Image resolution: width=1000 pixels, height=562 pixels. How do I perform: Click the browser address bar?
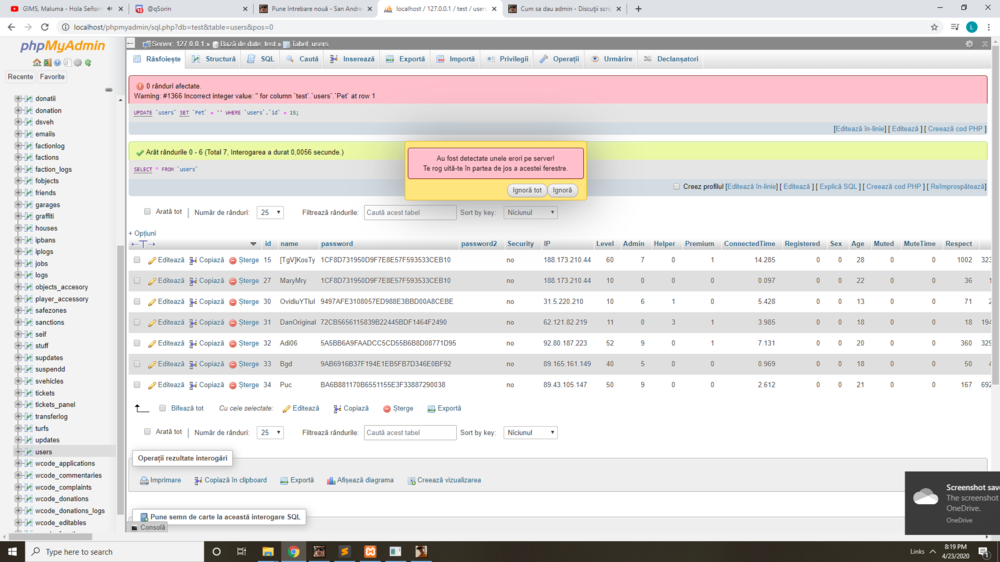491,27
